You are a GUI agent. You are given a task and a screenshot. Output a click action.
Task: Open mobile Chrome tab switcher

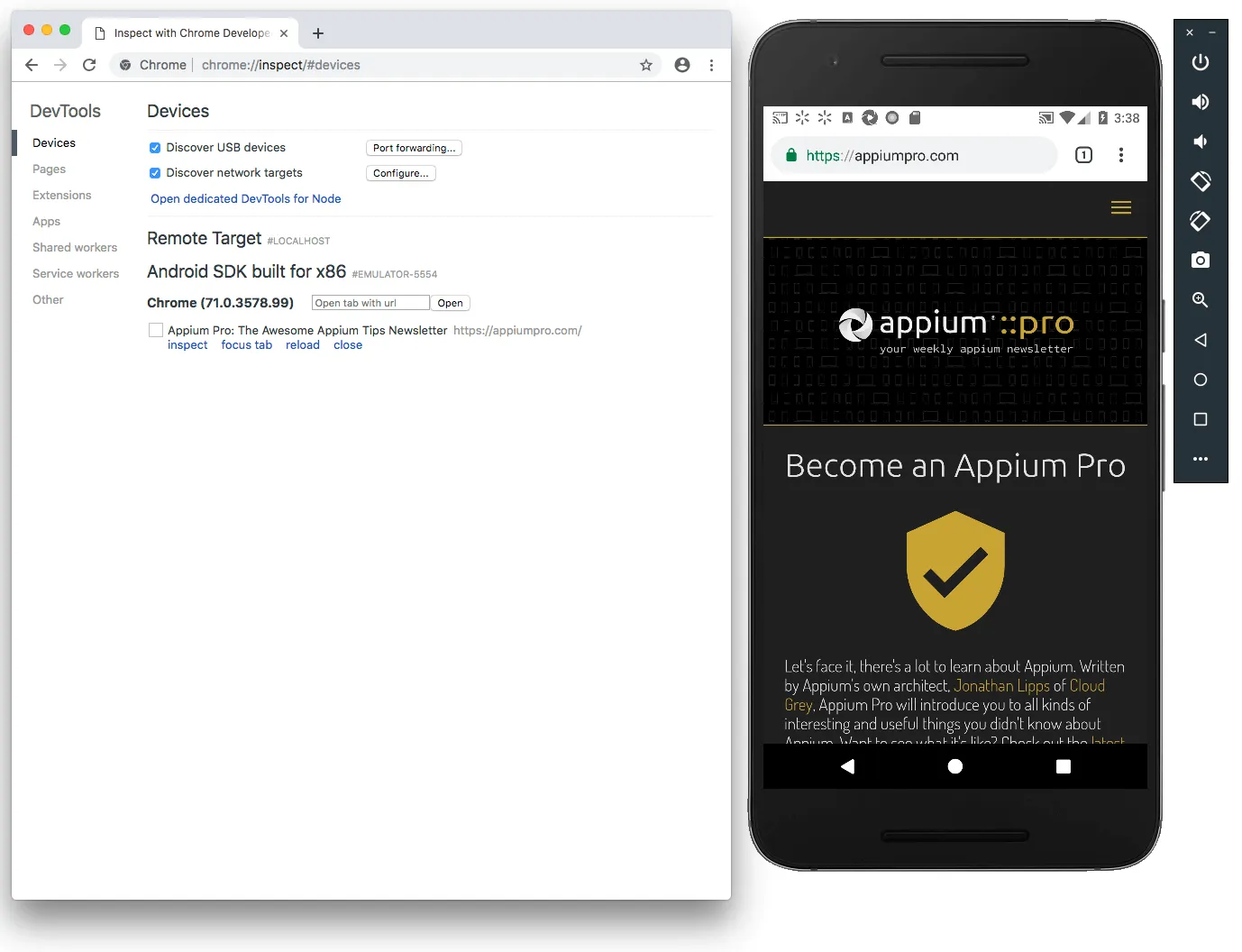[x=1083, y=155]
